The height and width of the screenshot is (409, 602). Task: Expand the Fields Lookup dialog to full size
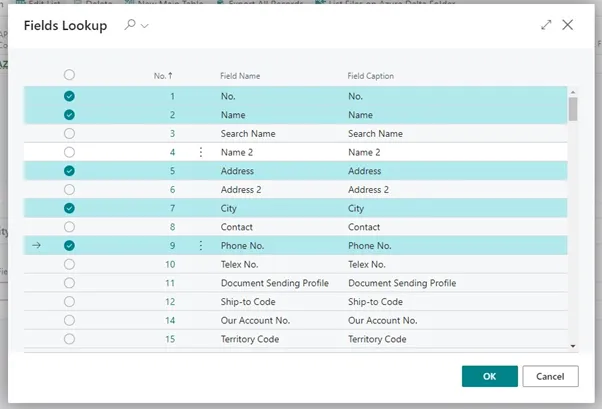pos(546,25)
